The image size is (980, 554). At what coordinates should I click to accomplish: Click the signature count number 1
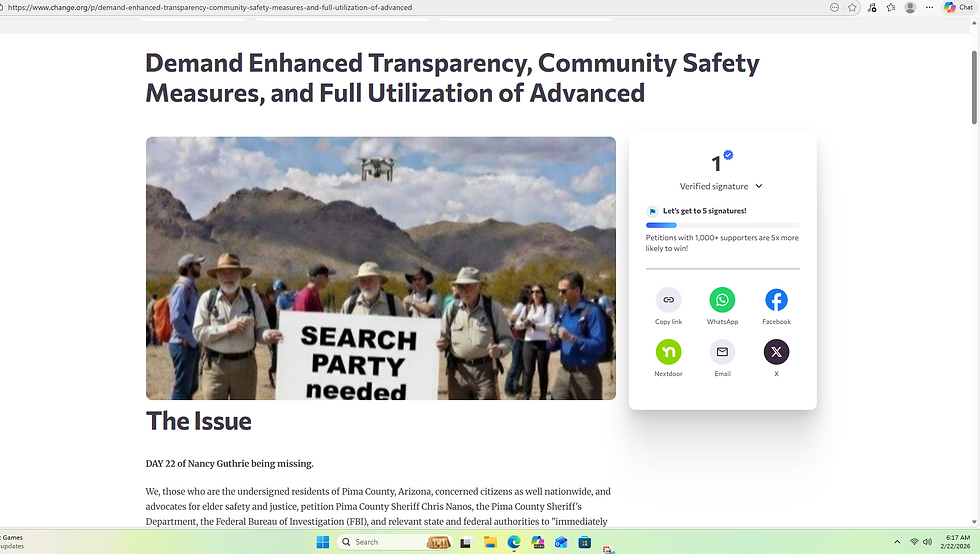(716, 164)
